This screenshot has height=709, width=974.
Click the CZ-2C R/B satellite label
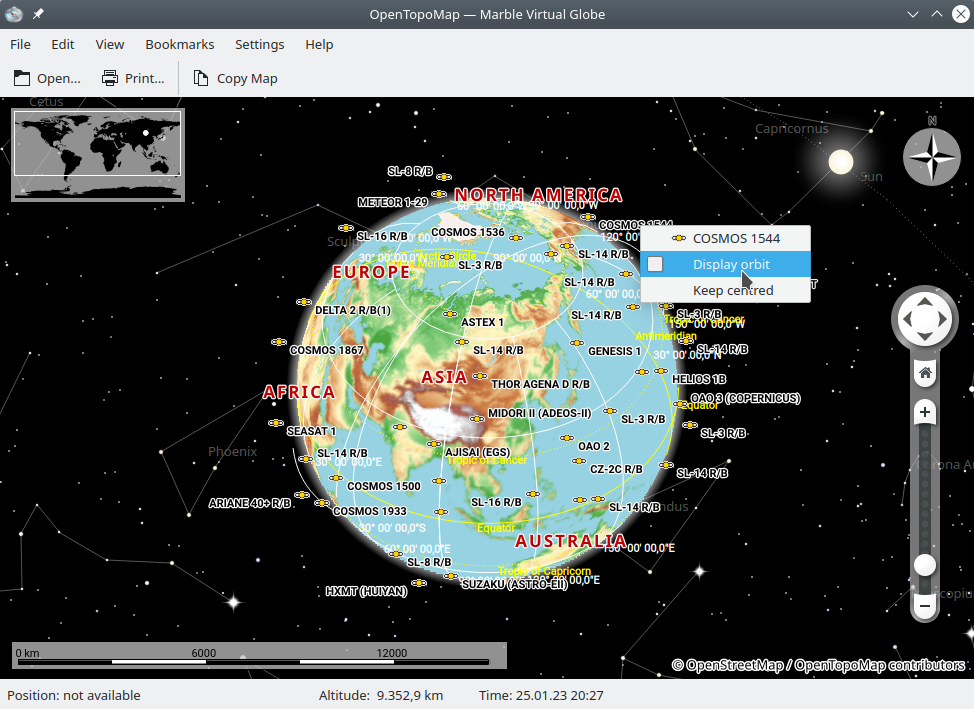(x=616, y=469)
